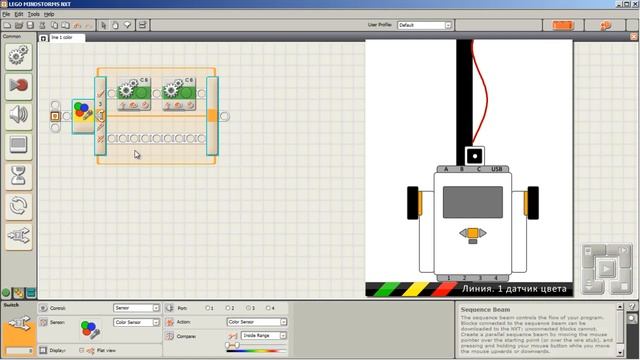The image size is (640, 360).
Task: Select the Switch block in the palette
Action: 18,236
